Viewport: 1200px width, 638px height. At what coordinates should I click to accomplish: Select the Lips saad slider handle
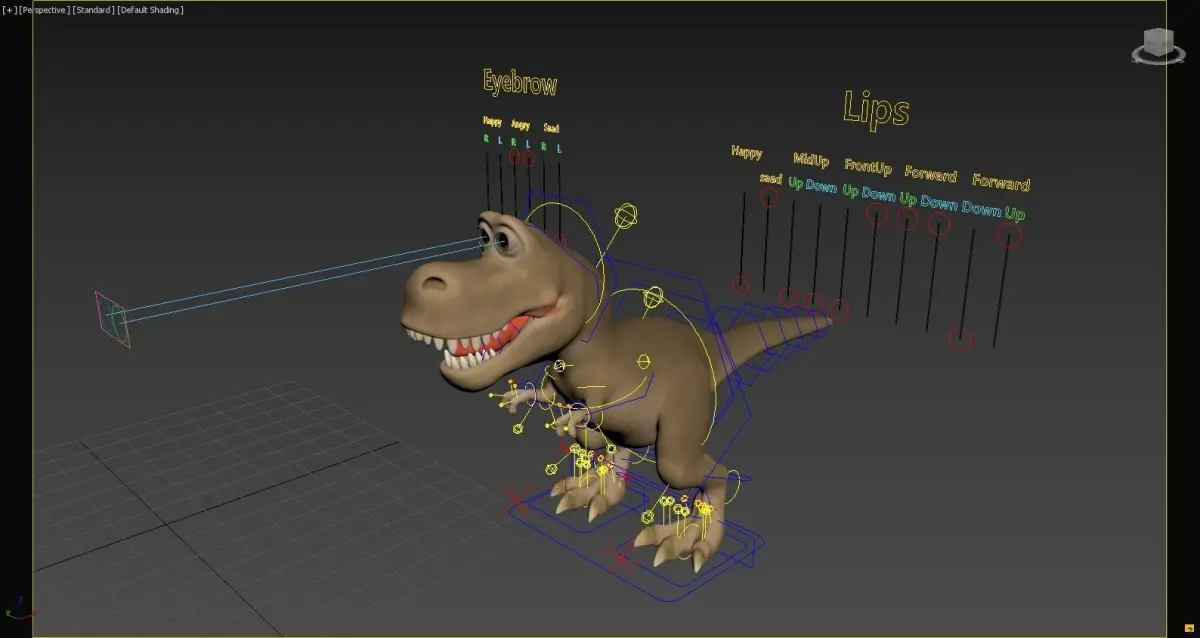[x=768, y=197]
